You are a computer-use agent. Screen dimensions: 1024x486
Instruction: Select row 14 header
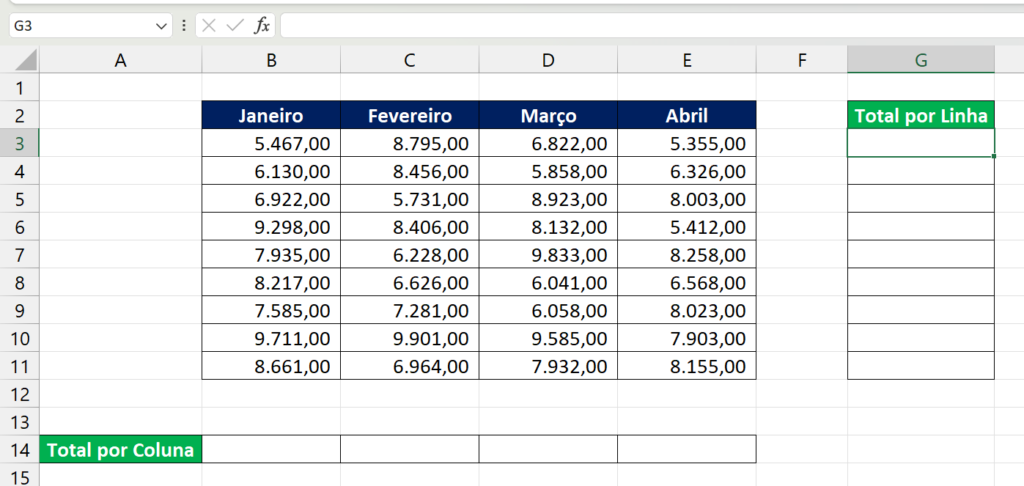[x=20, y=450]
